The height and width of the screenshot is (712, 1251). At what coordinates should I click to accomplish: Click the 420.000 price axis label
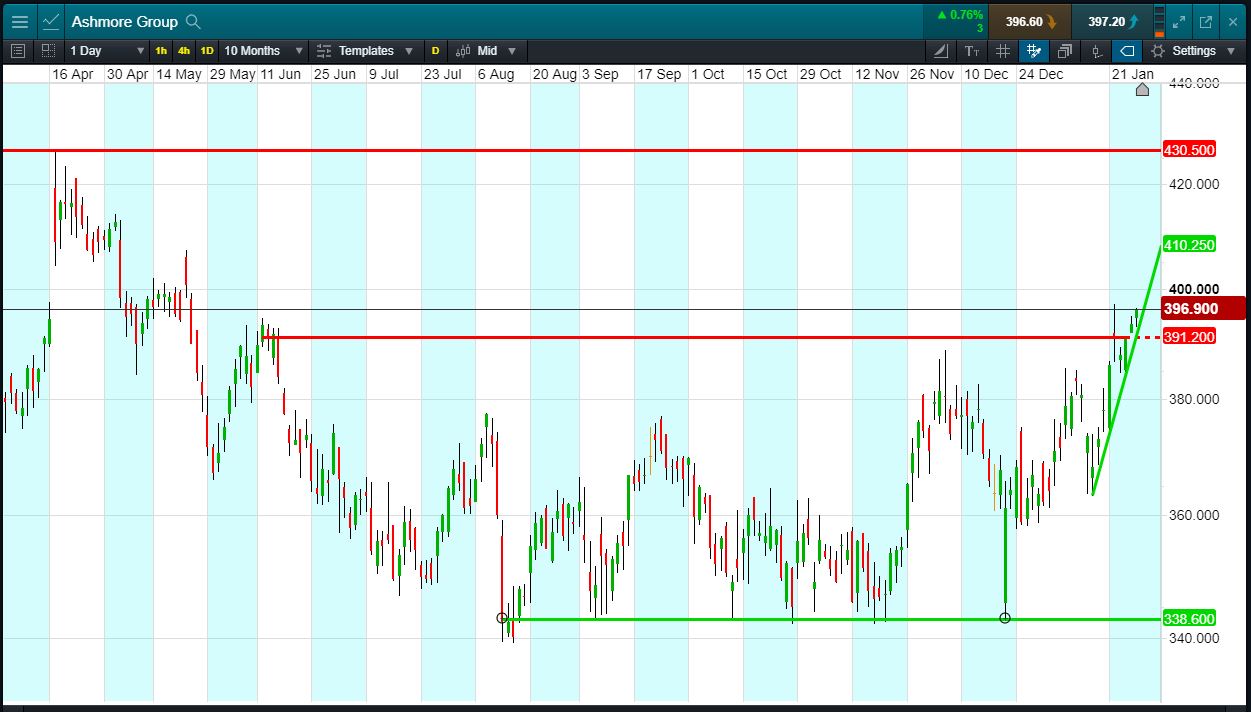click(1194, 184)
